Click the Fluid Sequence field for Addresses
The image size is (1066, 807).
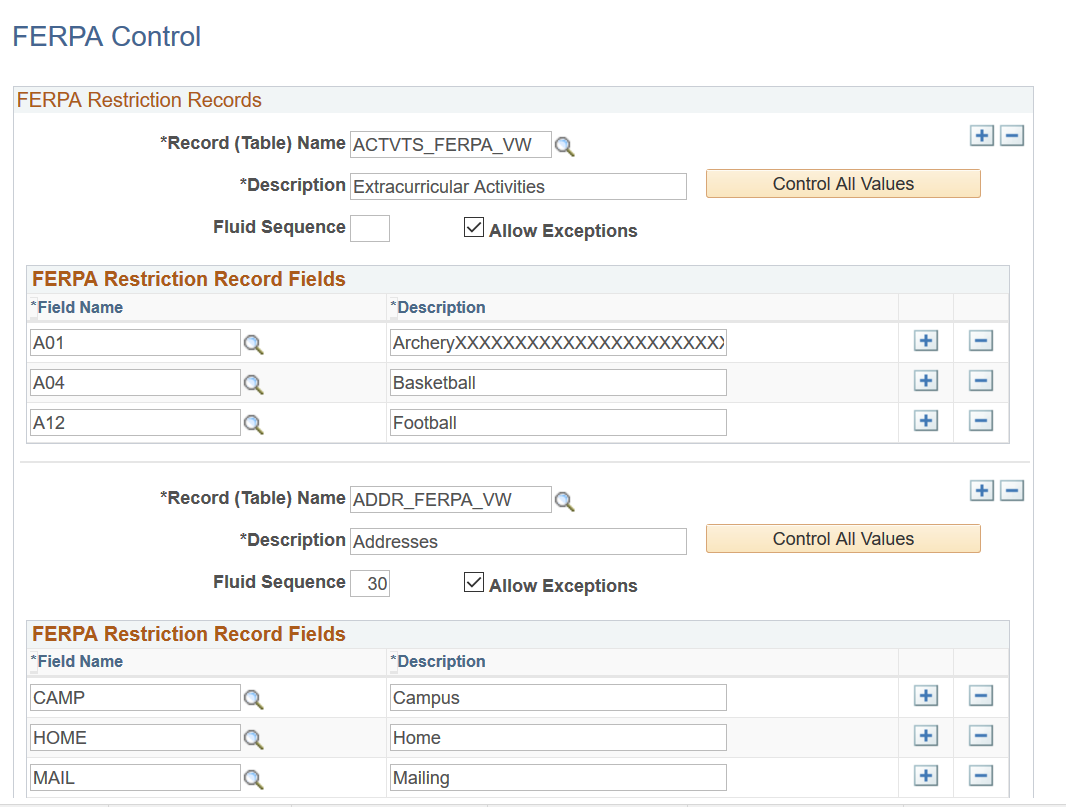pos(369,582)
